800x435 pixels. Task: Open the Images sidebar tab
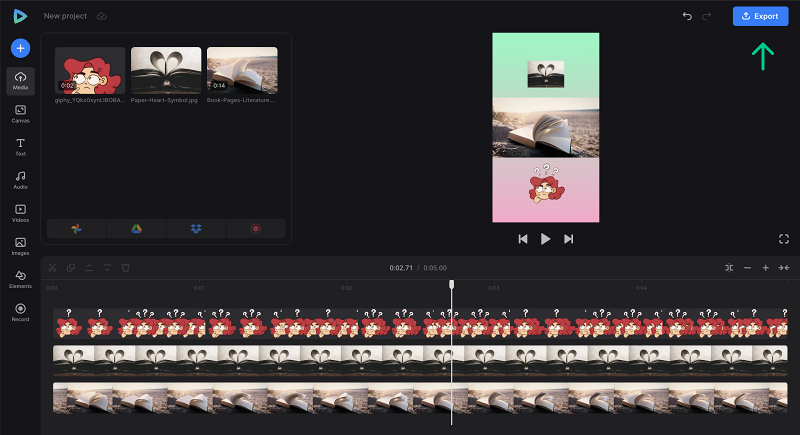20,246
